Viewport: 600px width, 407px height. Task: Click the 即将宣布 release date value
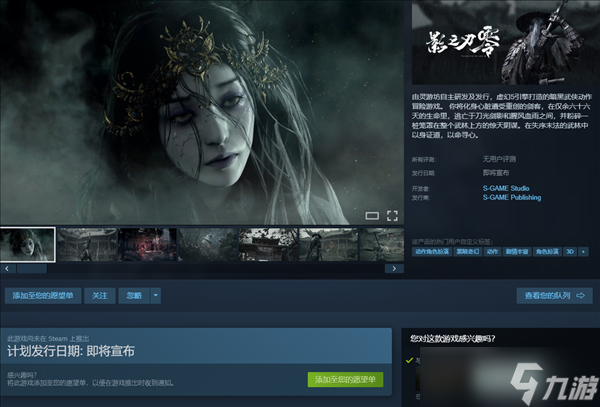(x=496, y=173)
